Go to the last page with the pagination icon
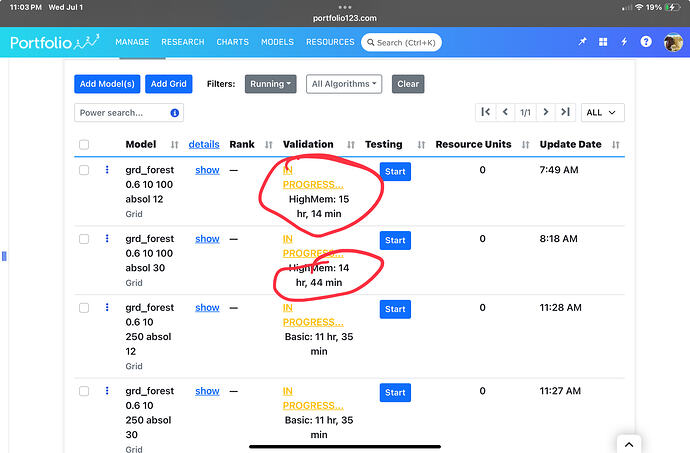 pyautogui.click(x=565, y=112)
